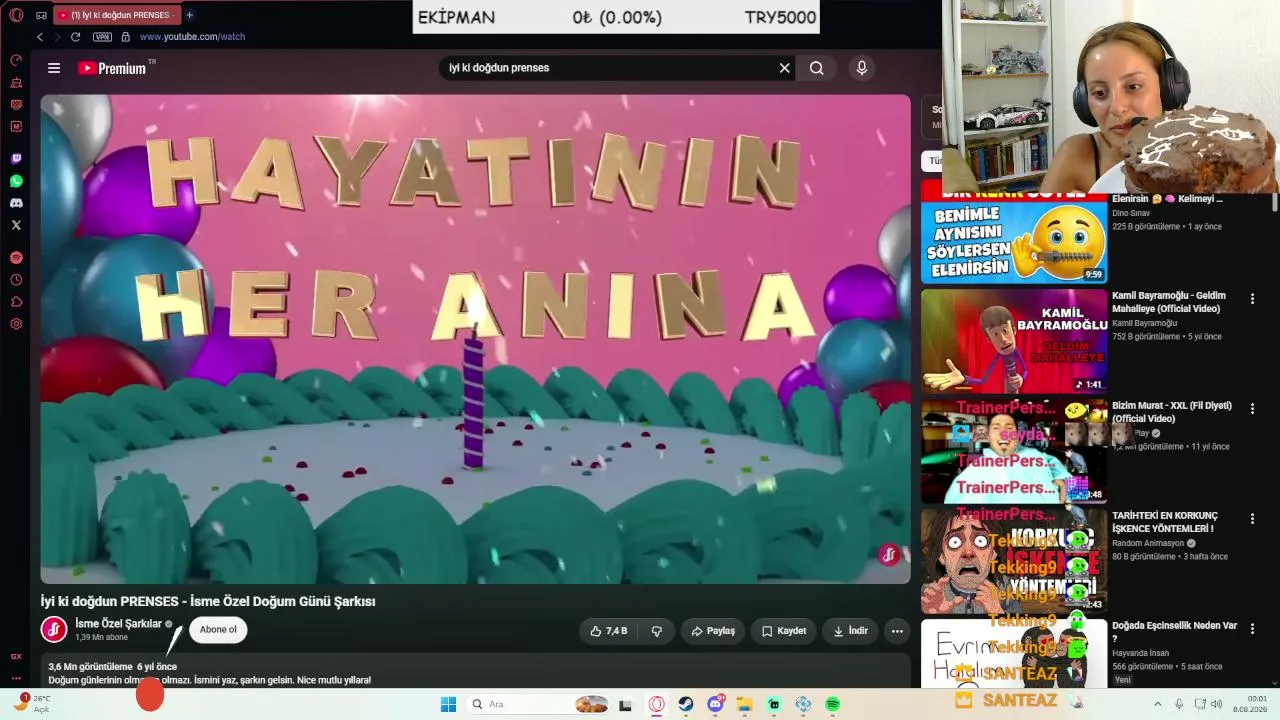Viewport: 1280px width, 720px height.
Task: Open microphone indicator in system tray
Action: (x=1179, y=704)
